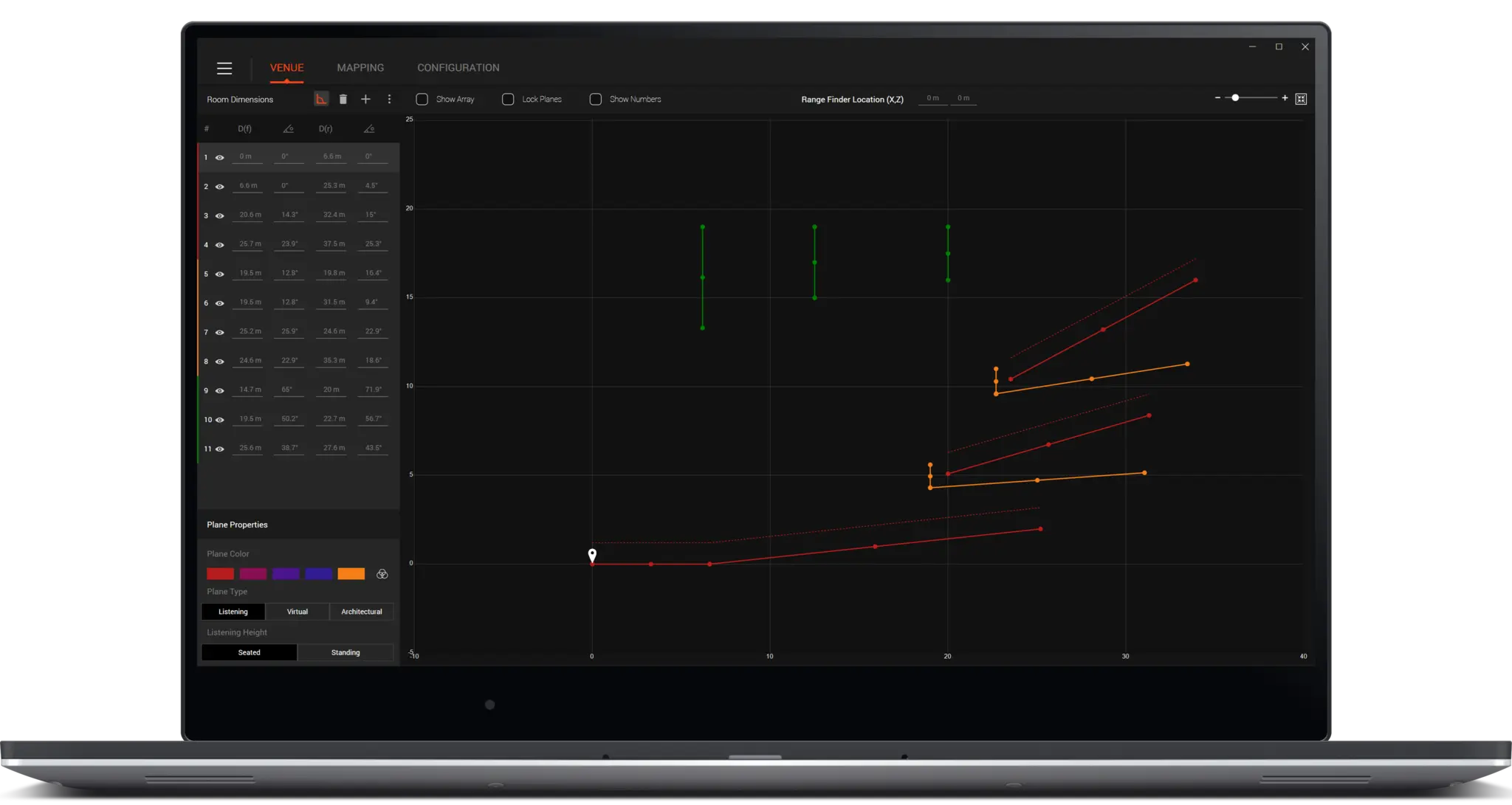Viewport: 1512px width, 805px height.
Task: Set Listening Height to Standing
Action: 345,652
